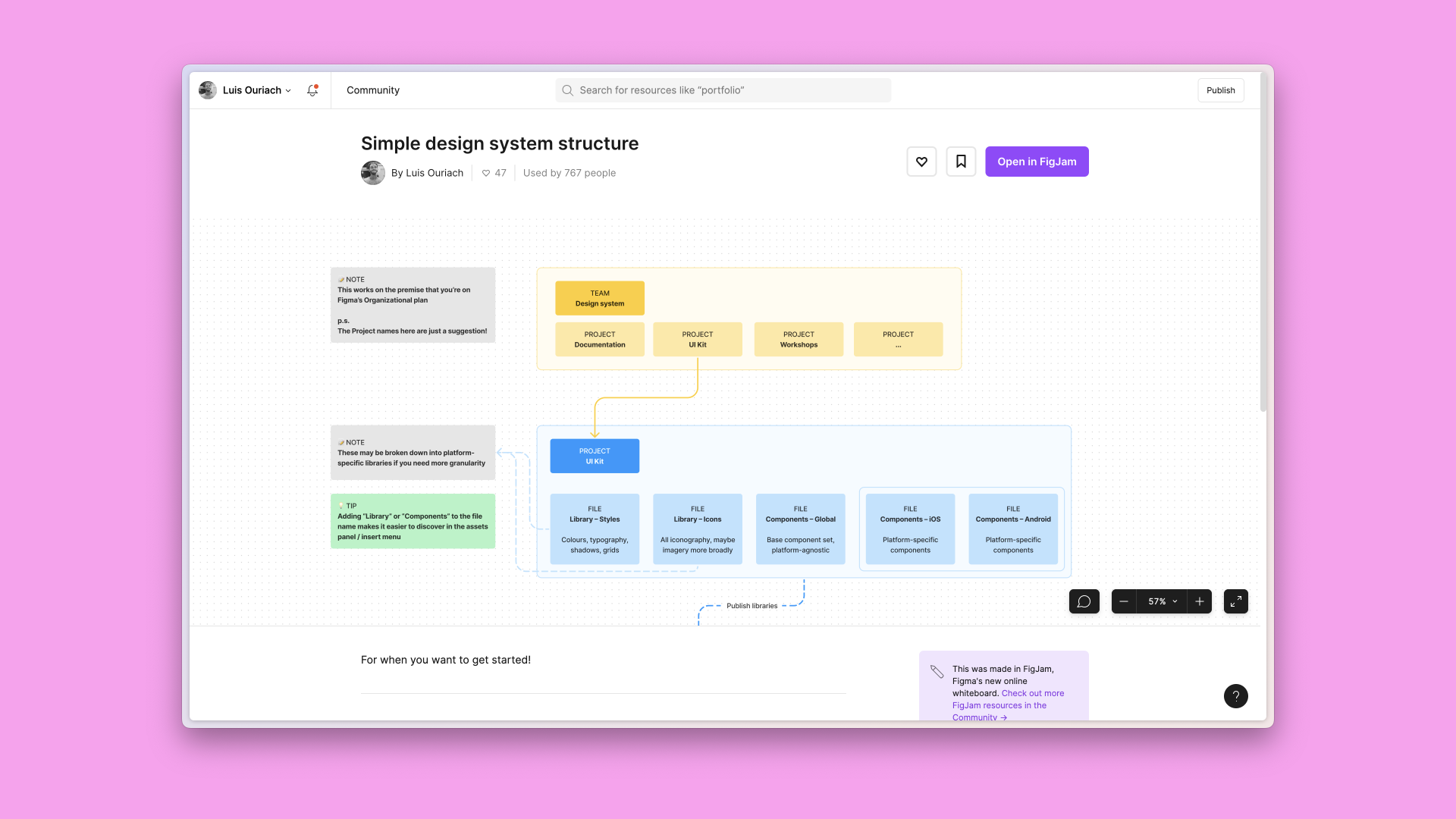Follow the FigJam resources Community link
Screen dimensions: 1456x819
tap(1008, 699)
